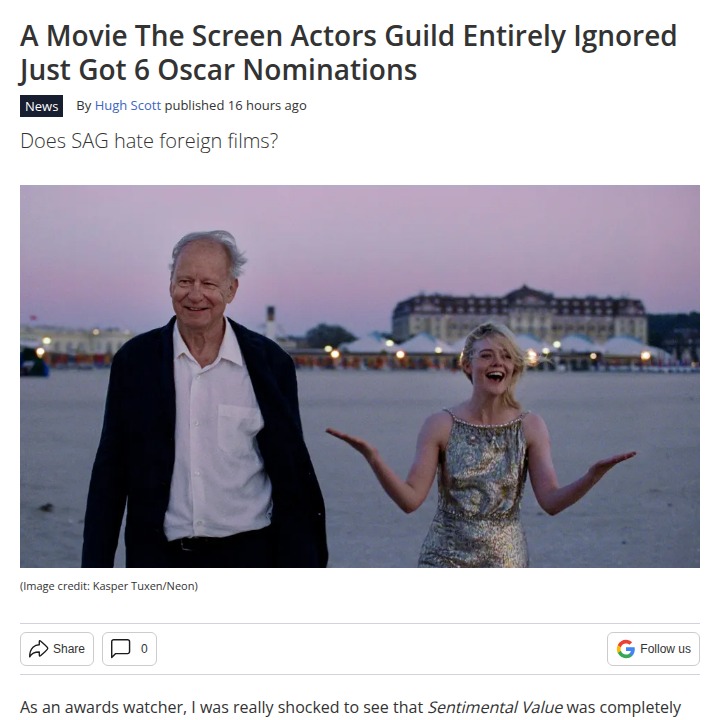720x720 pixels.
Task: Click the headline line Just Got 6 Oscar Nominations
Action: [x=218, y=70]
